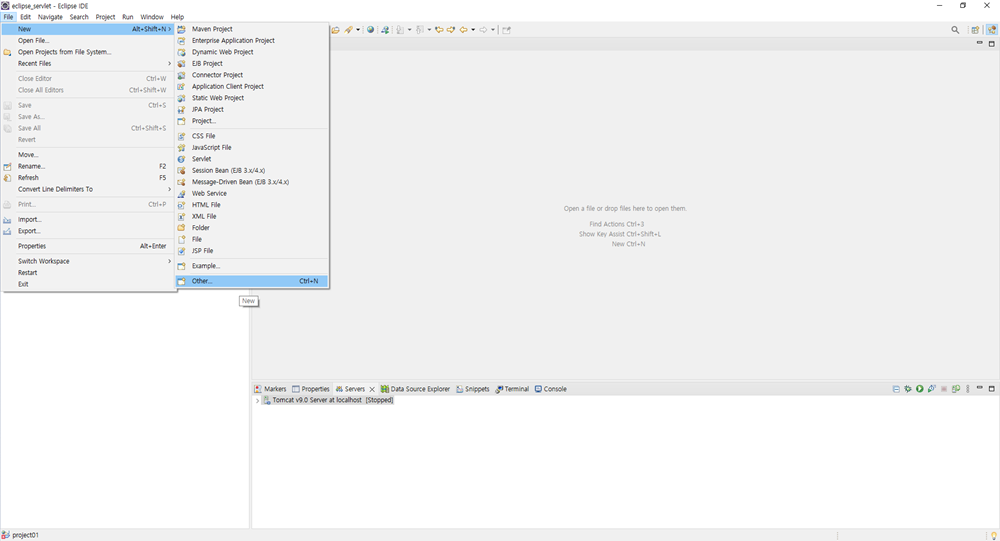The height and width of the screenshot is (541, 1000).
Task: Start the server in debug mode
Action: (x=908, y=389)
